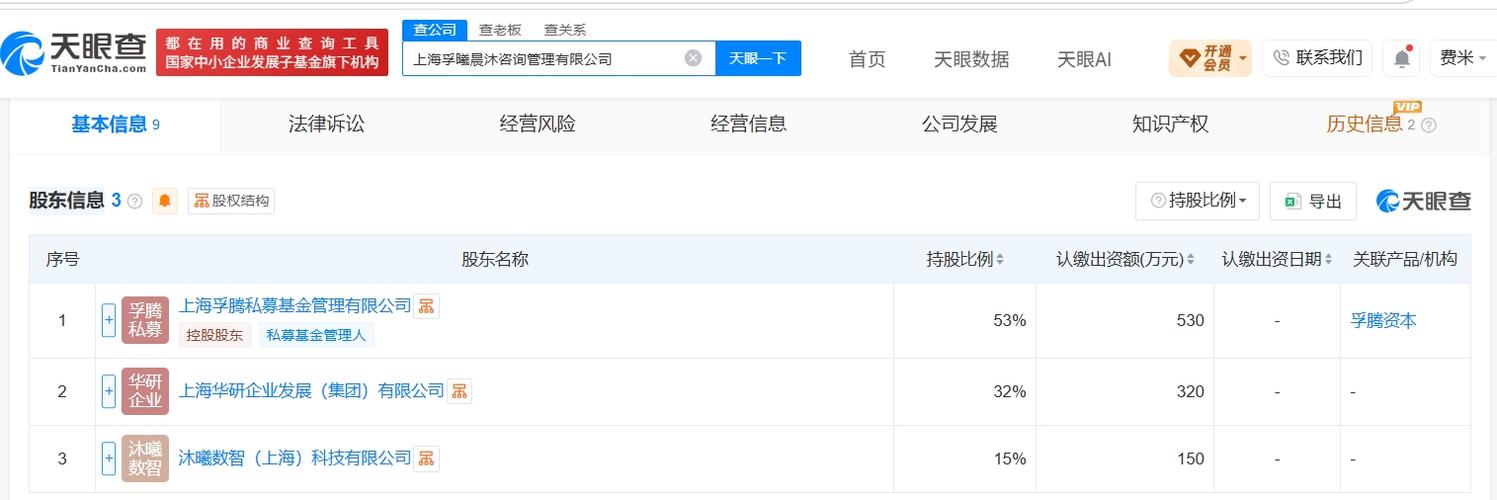Open 沐曦数智（上海）科技有限公司 link
Viewport: 1497px width, 500px height.
[x=294, y=457]
